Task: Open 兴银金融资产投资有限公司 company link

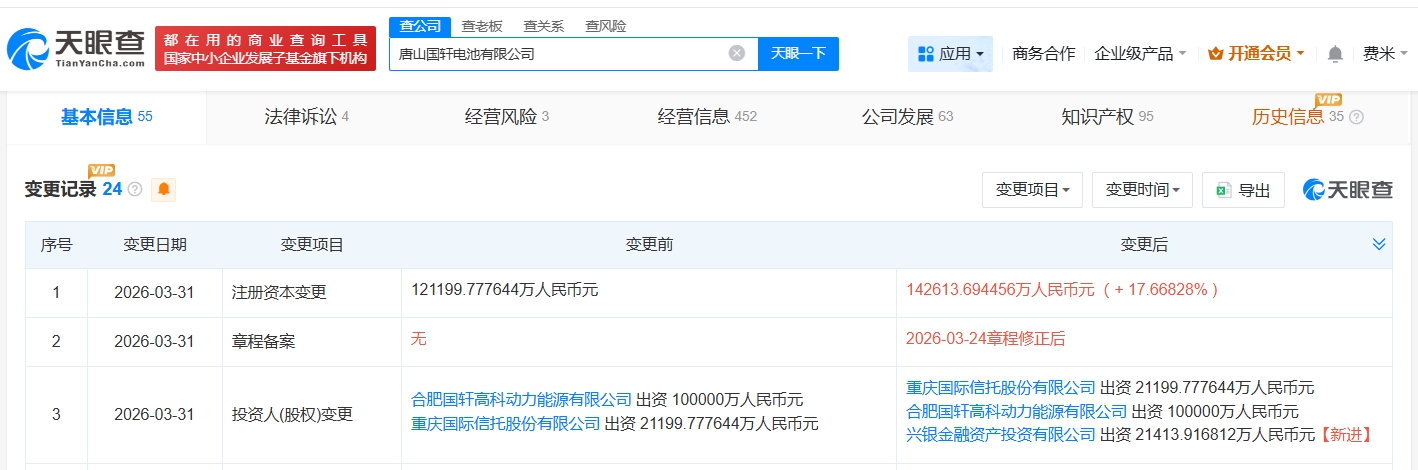Action: pyautogui.click(x=1001, y=435)
